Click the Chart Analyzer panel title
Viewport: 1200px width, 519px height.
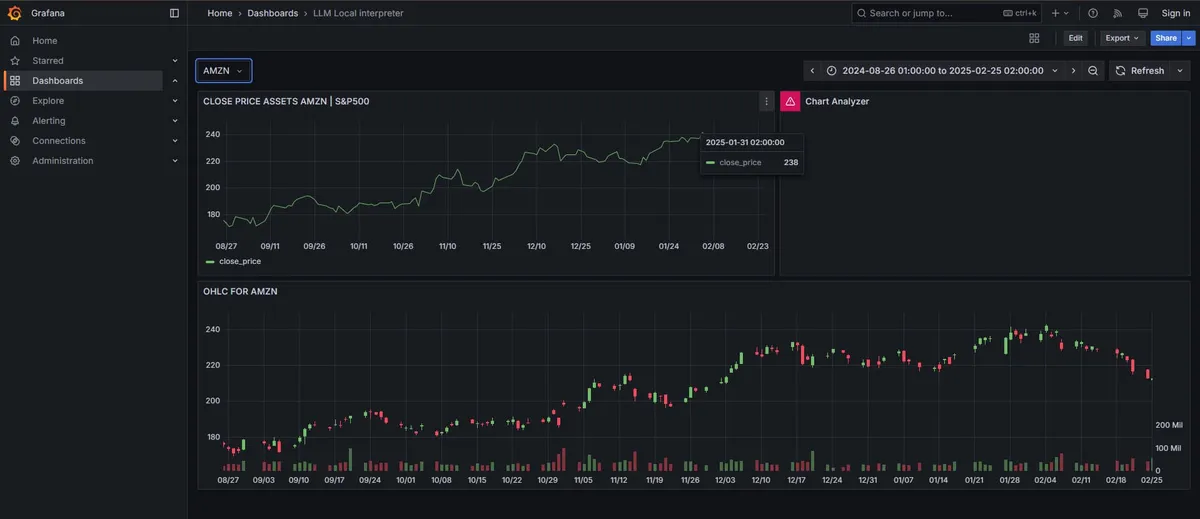(837, 101)
